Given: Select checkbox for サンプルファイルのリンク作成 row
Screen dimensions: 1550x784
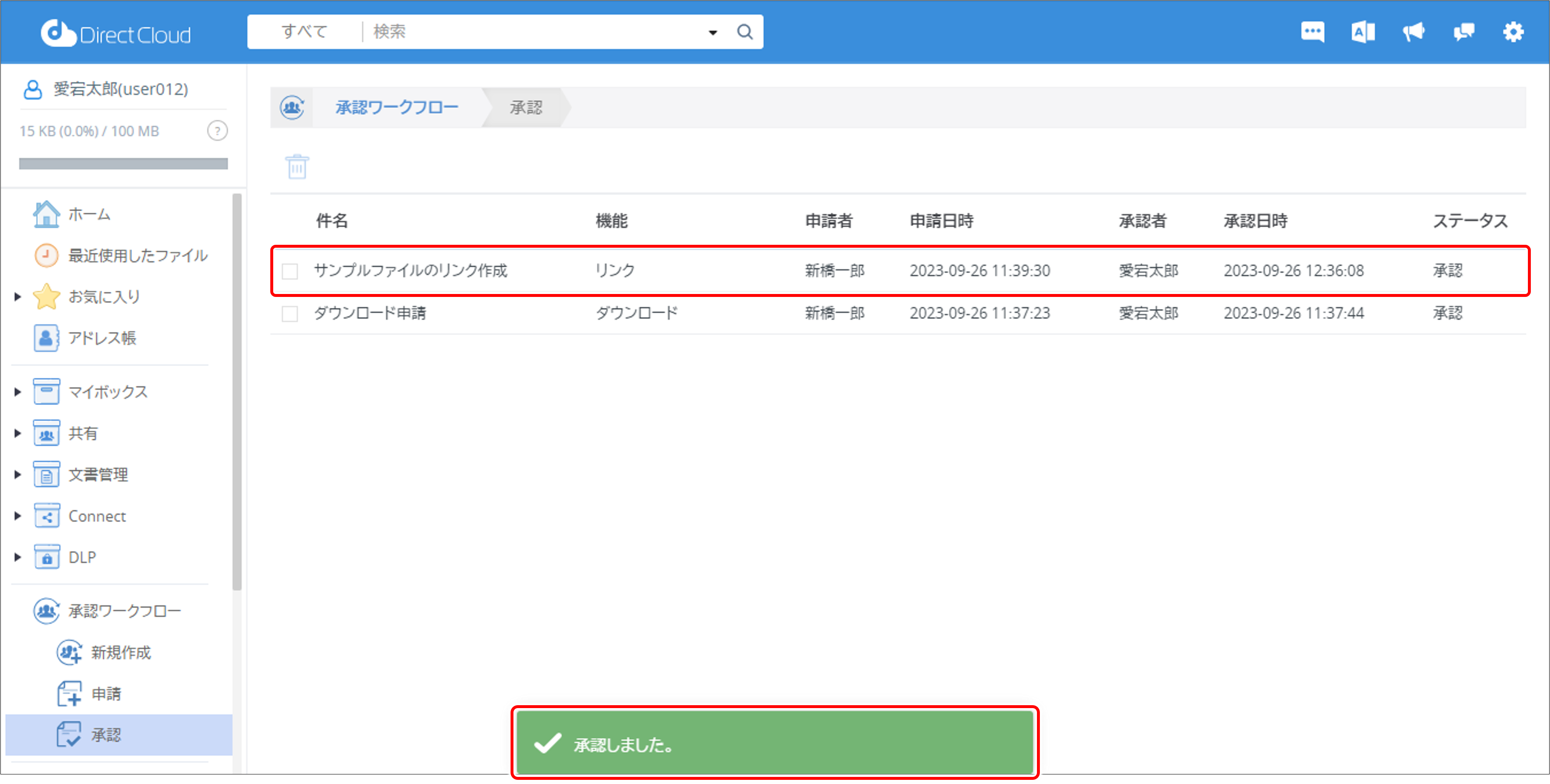Looking at the screenshot, I should pyautogui.click(x=289, y=271).
